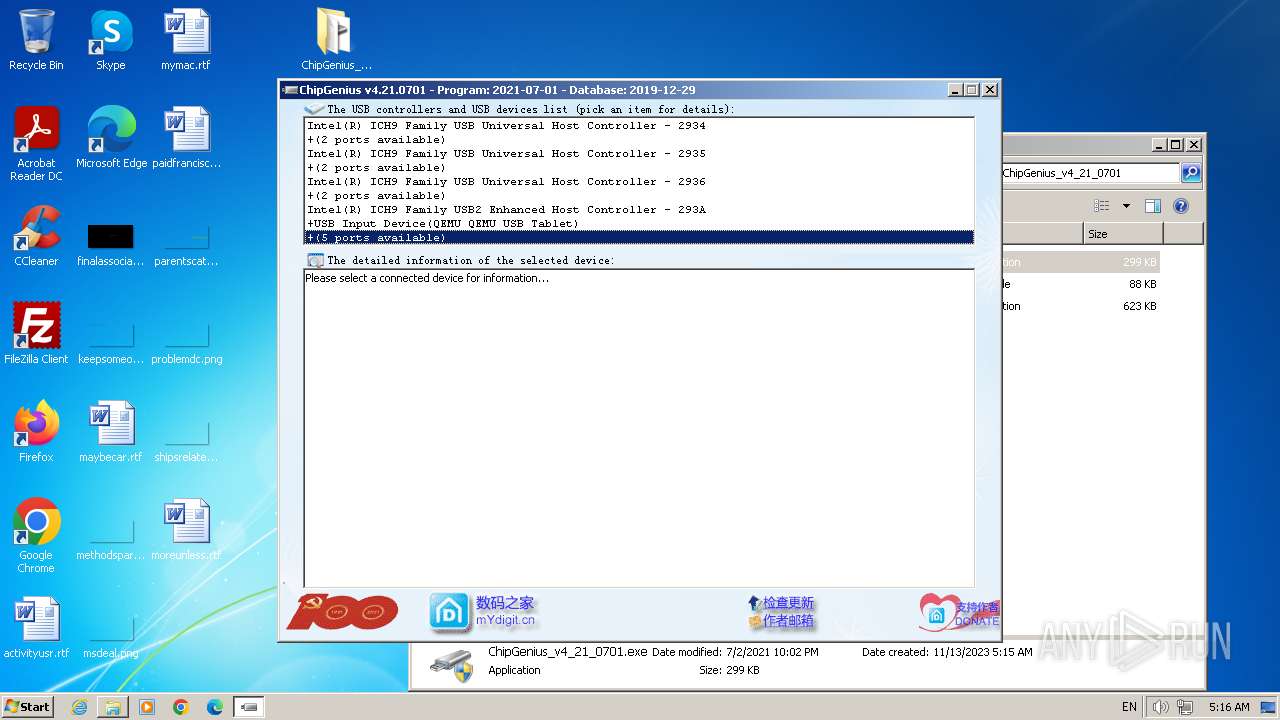Open Explorer help question icon

coord(1180,206)
